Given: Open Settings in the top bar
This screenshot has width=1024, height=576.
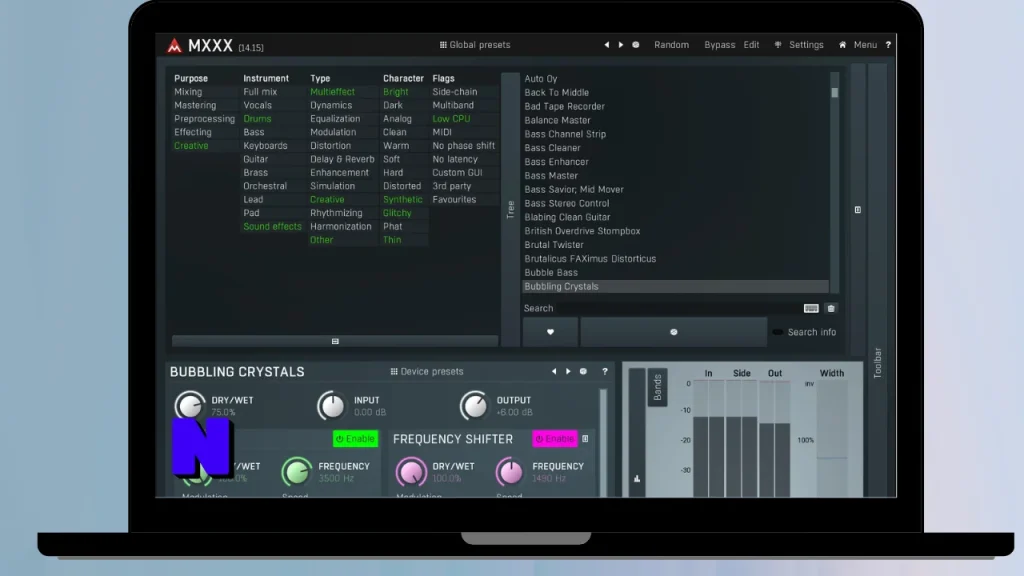Looking at the screenshot, I should [x=806, y=45].
